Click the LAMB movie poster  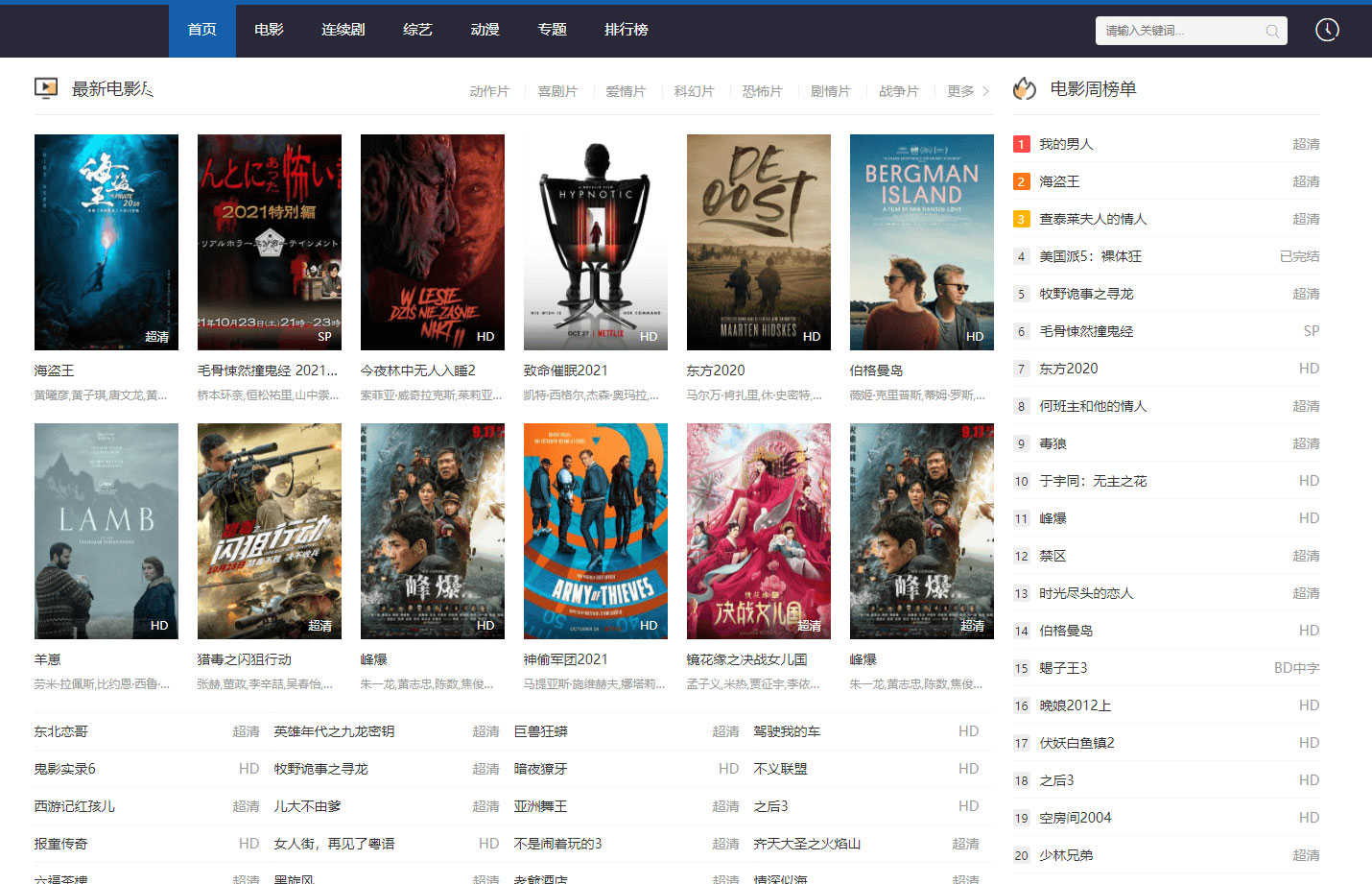(x=106, y=531)
